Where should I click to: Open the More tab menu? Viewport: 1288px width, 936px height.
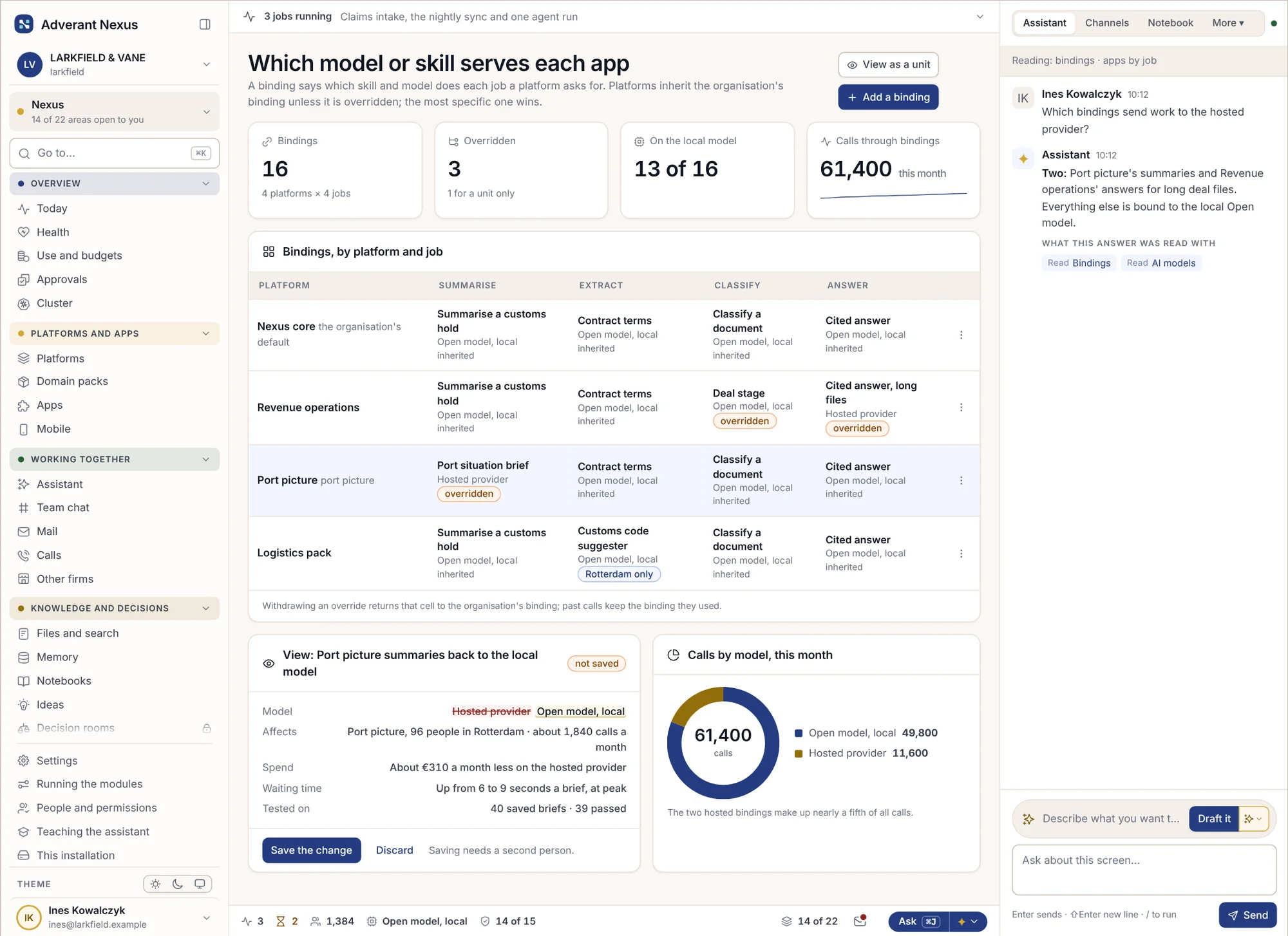(x=1228, y=23)
